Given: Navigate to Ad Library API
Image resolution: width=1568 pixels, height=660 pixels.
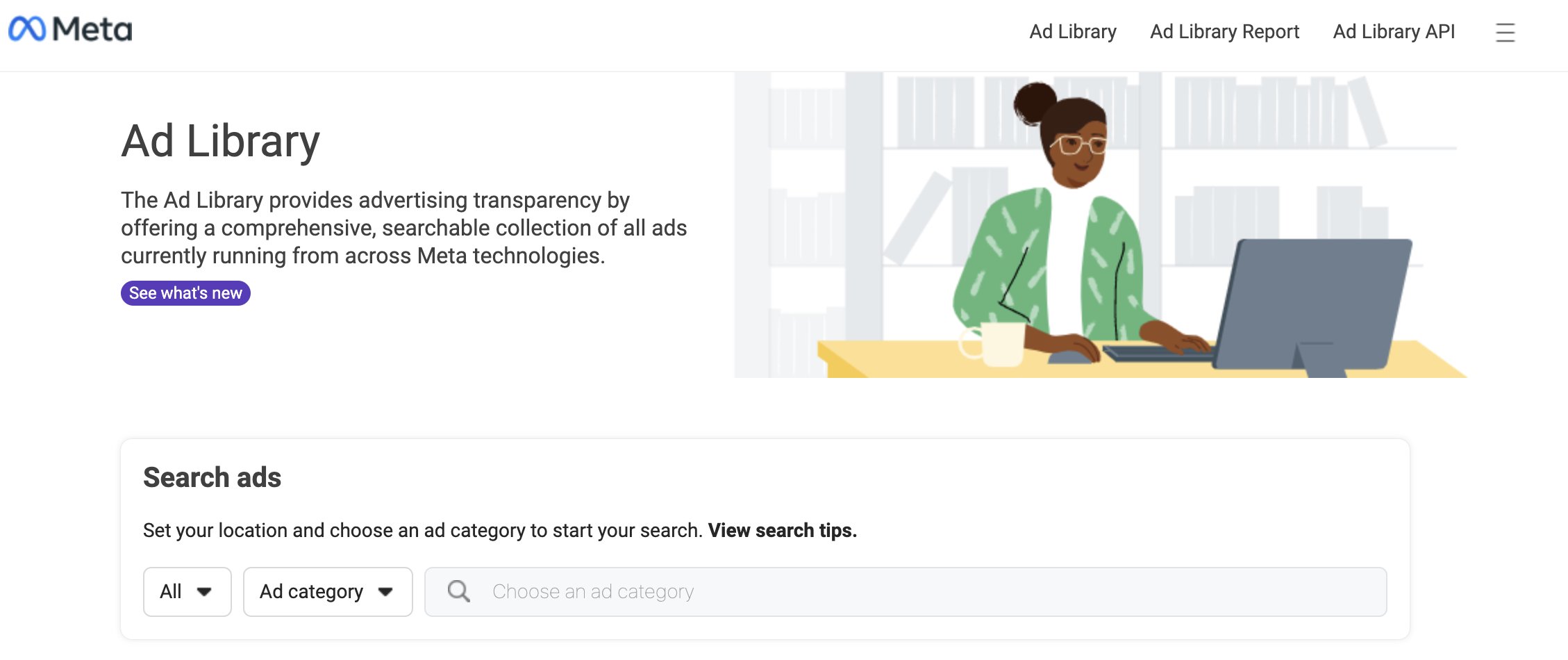Looking at the screenshot, I should click(1393, 32).
